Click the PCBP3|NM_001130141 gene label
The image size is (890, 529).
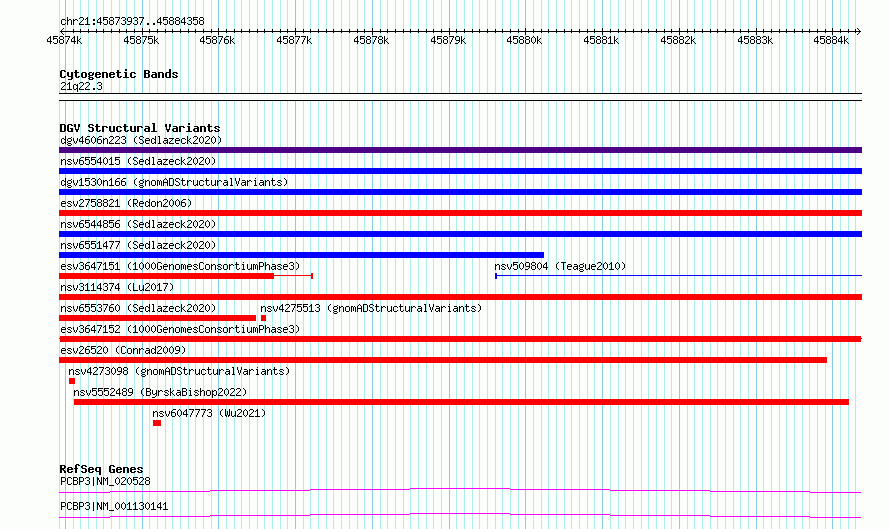(x=114, y=506)
